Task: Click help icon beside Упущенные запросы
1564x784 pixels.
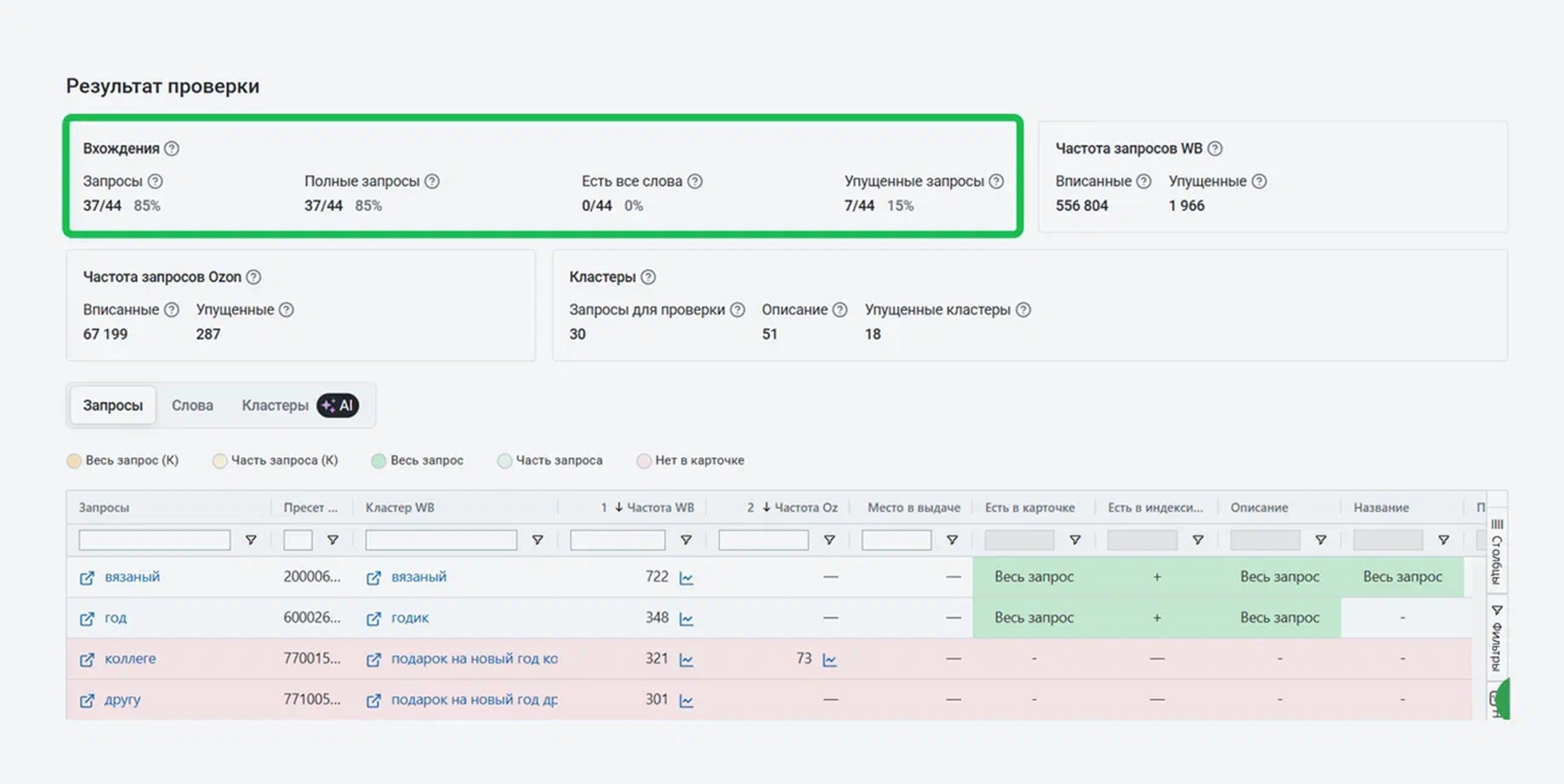Action: 996,181
